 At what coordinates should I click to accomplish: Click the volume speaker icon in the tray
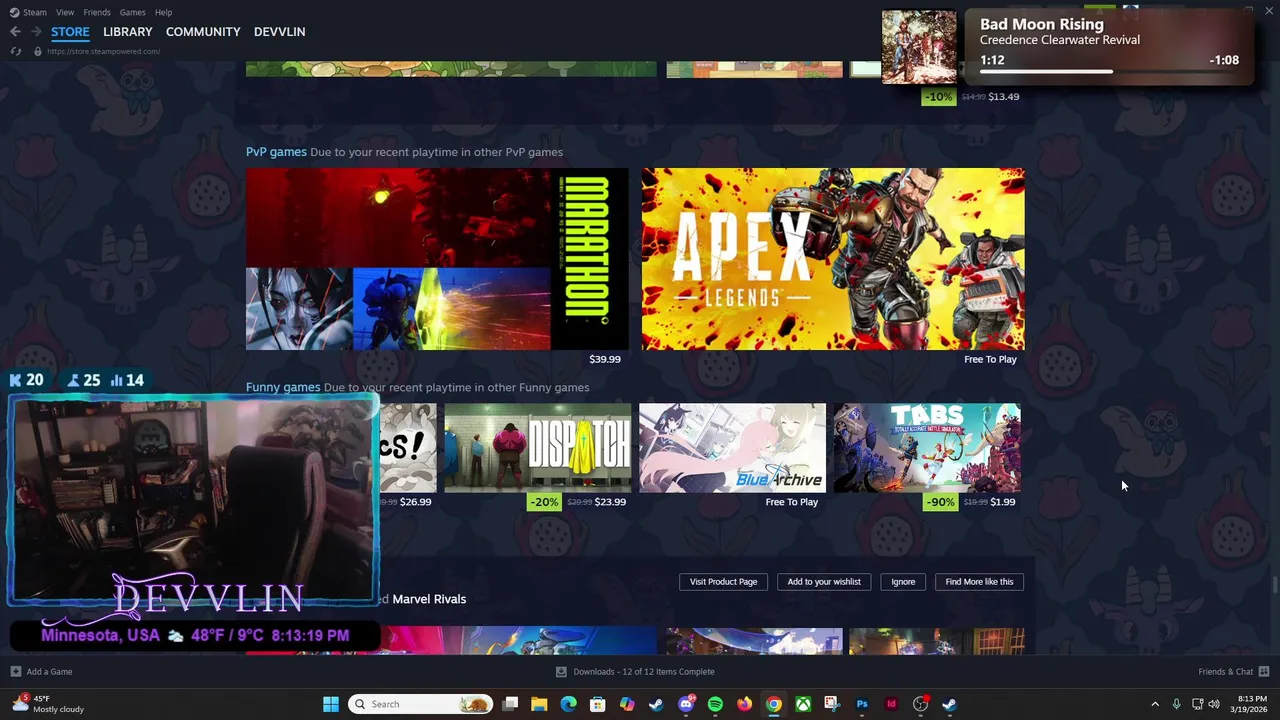pyautogui.click(x=1214, y=704)
